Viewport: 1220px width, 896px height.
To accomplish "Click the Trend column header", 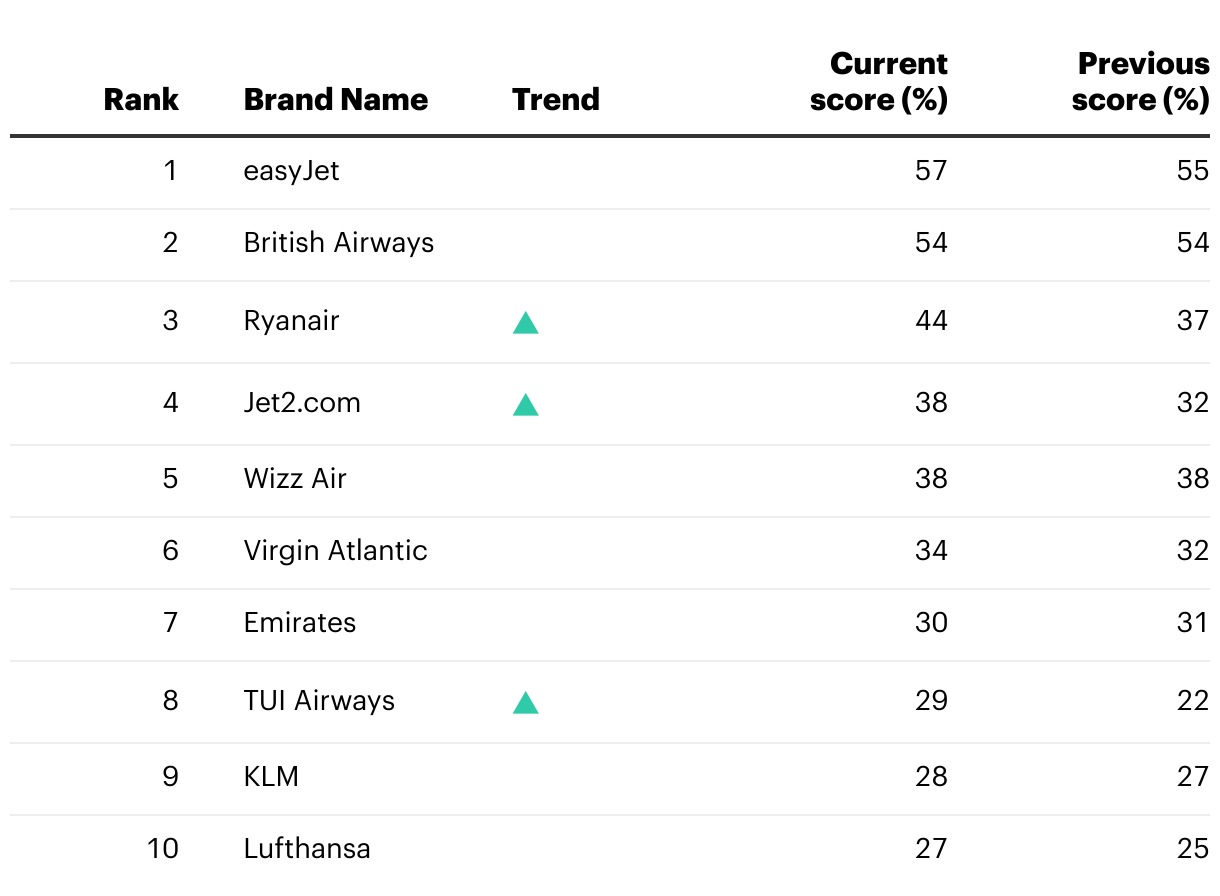I will 556,100.
